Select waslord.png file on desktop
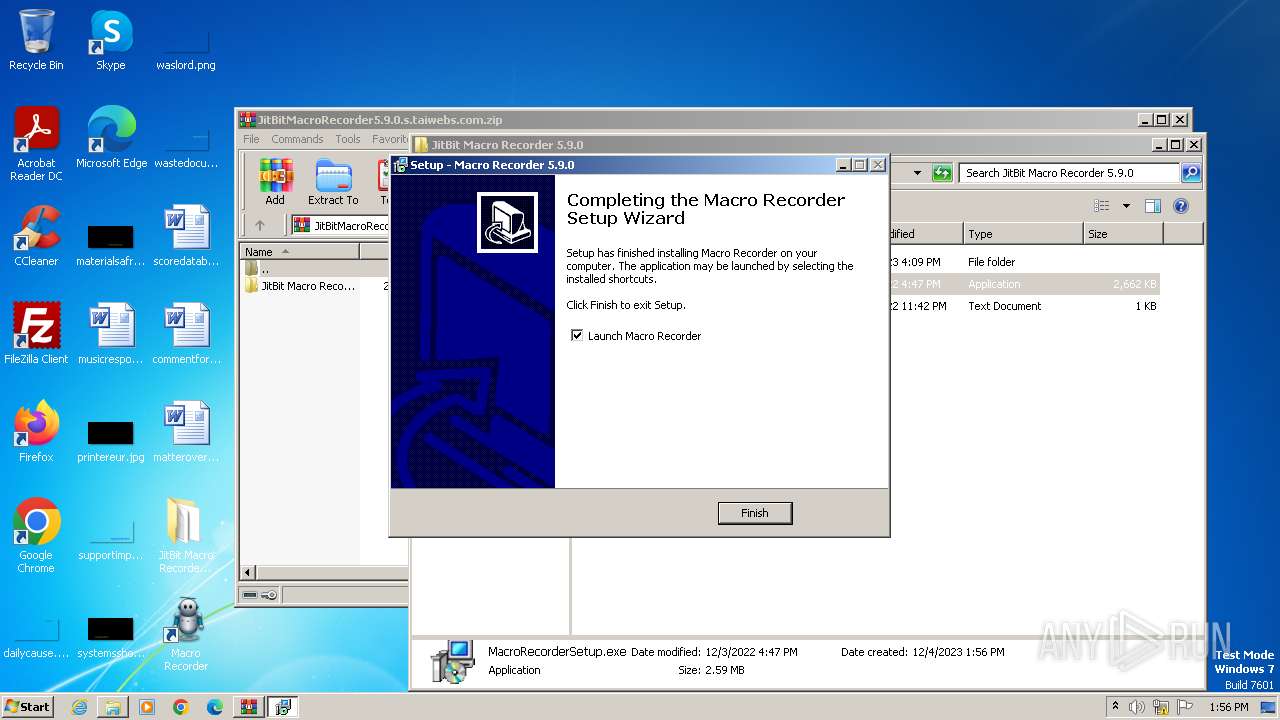This screenshot has height=720, width=1280. point(186,50)
